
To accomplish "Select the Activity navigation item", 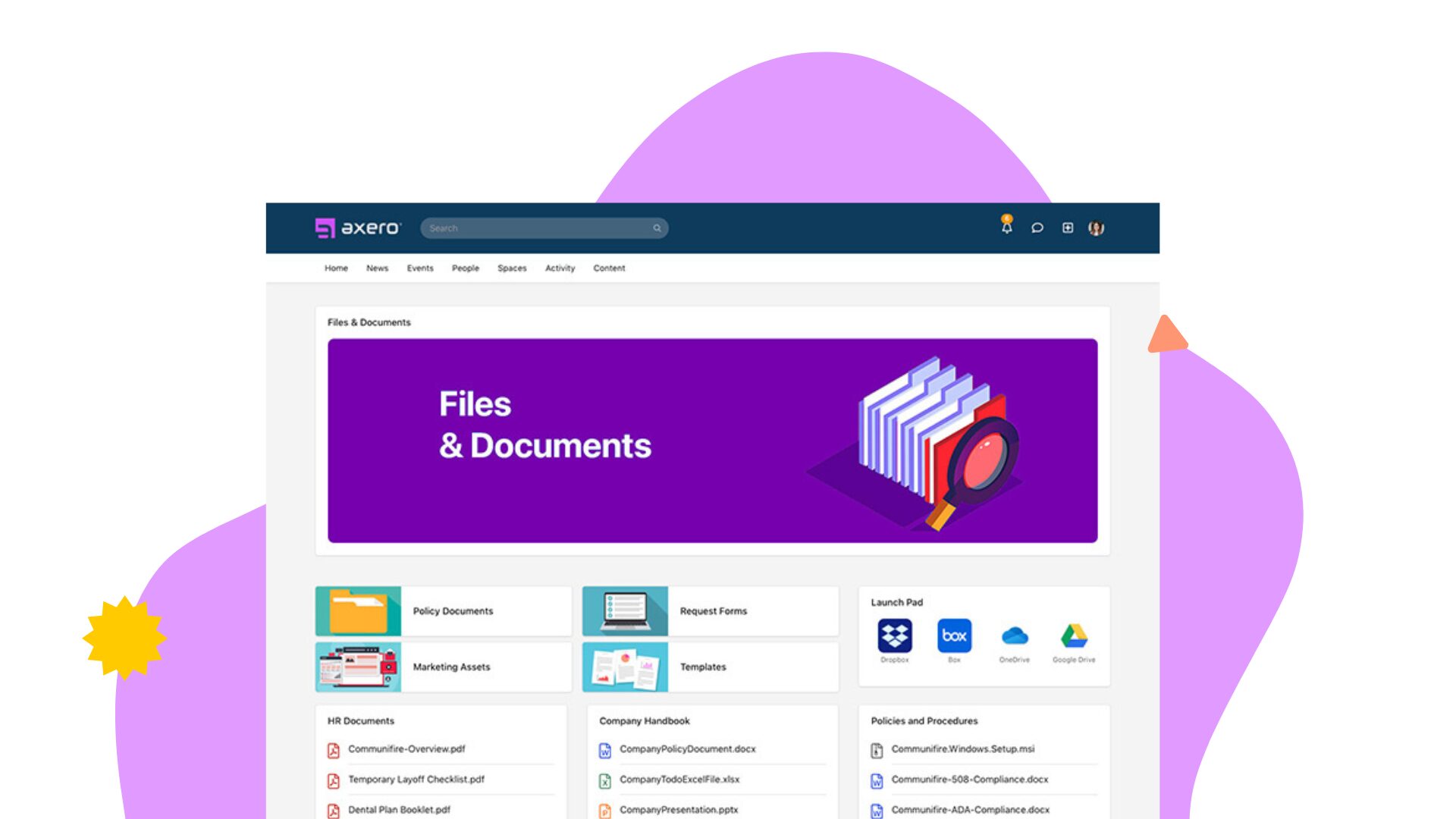I will [x=560, y=268].
